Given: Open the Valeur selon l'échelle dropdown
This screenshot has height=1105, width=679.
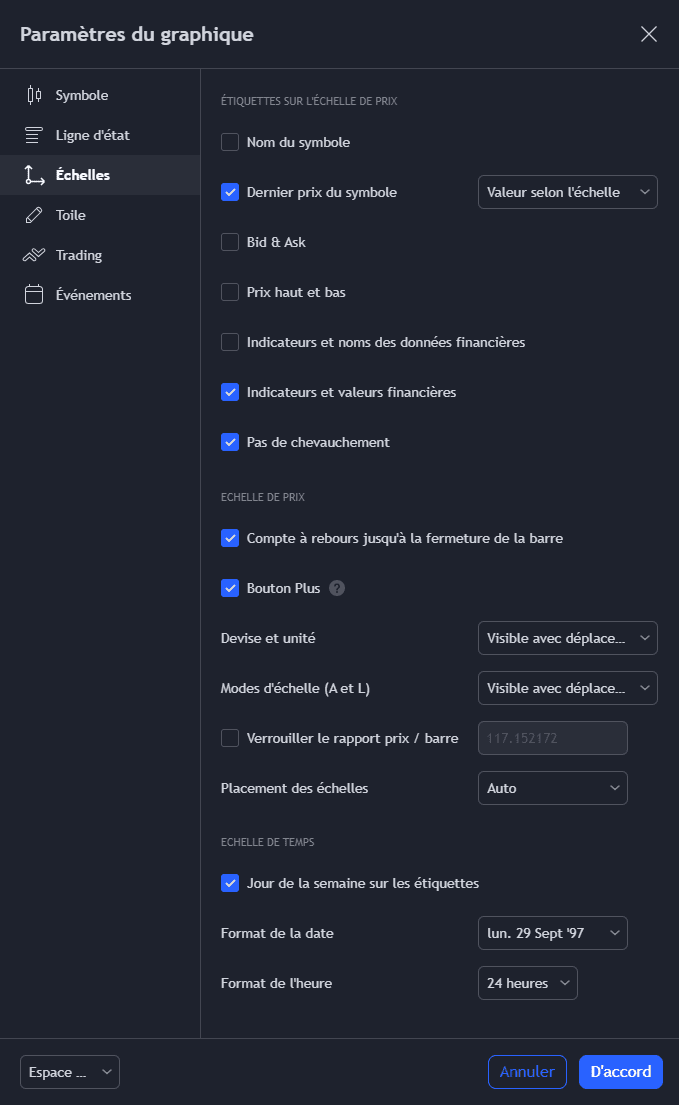Looking at the screenshot, I should [x=567, y=192].
